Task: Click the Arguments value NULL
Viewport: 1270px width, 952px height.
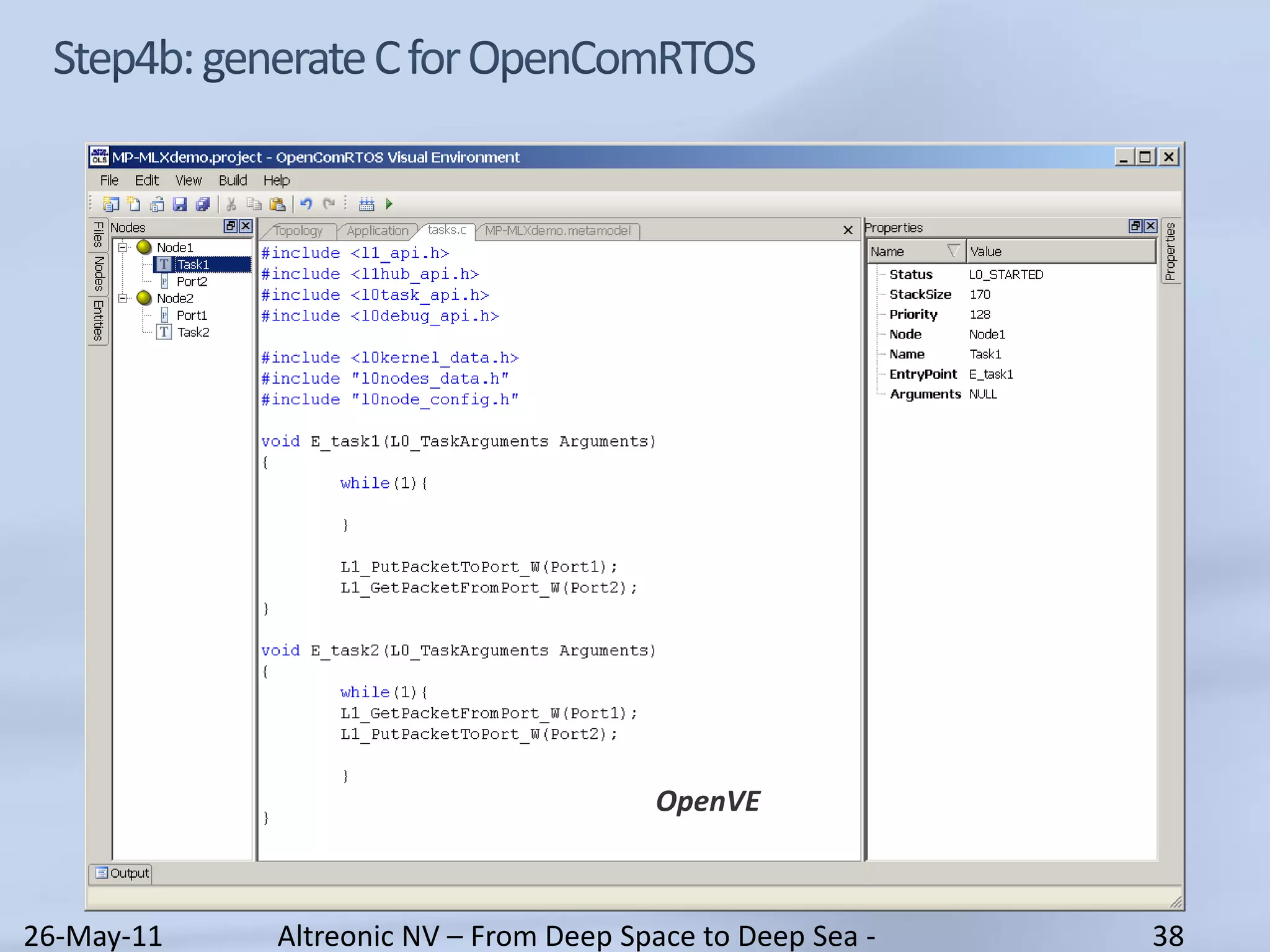Action: coord(983,394)
